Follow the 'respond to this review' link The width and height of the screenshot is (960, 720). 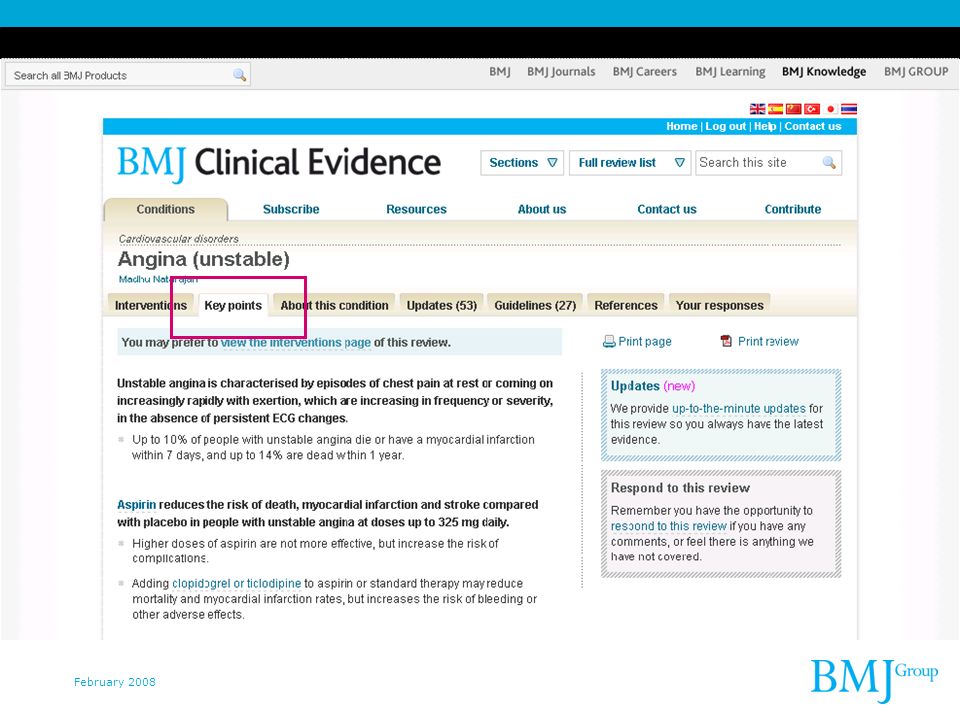[669, 526]
